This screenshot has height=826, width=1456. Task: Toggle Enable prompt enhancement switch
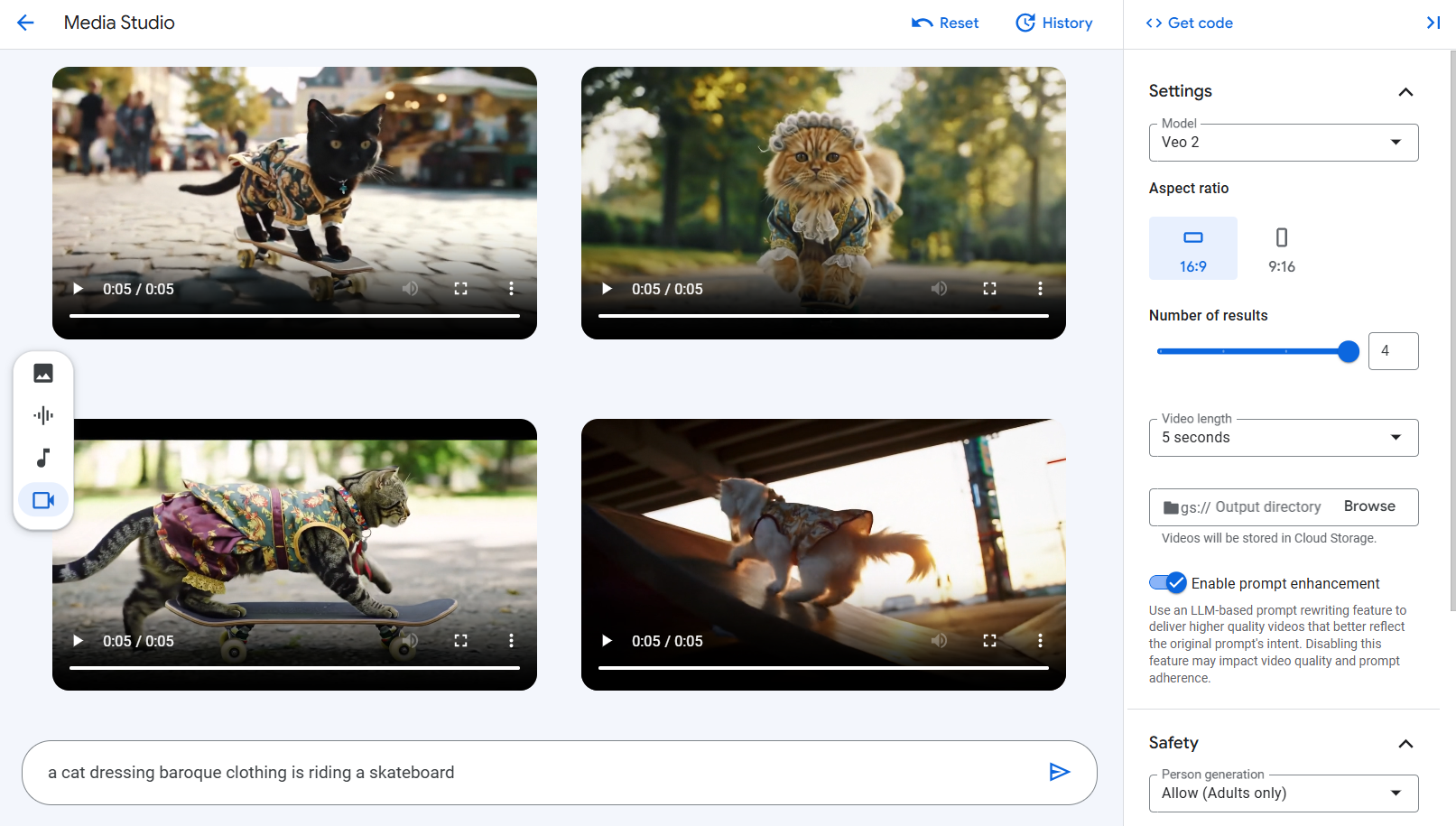click(x=1167, y=583)
